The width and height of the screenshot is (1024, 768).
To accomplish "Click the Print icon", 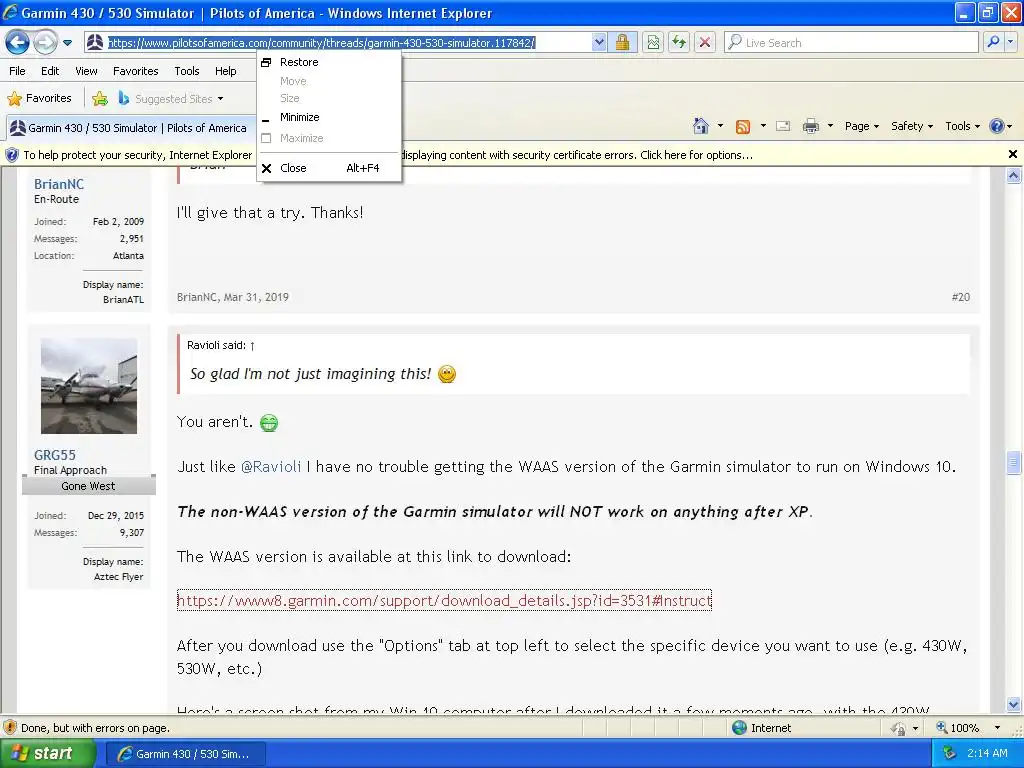I will [x=810, y=126].
